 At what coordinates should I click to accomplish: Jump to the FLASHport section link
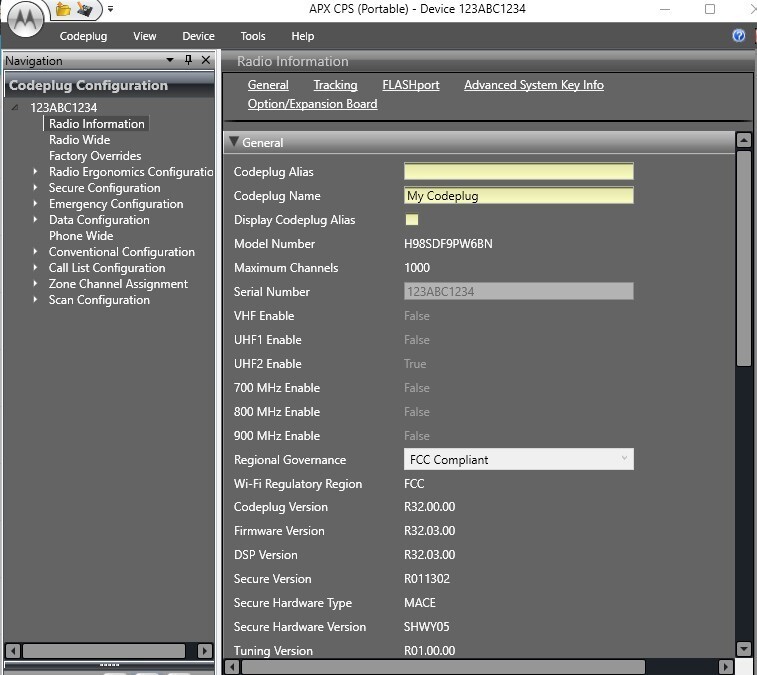coord(411,85)
